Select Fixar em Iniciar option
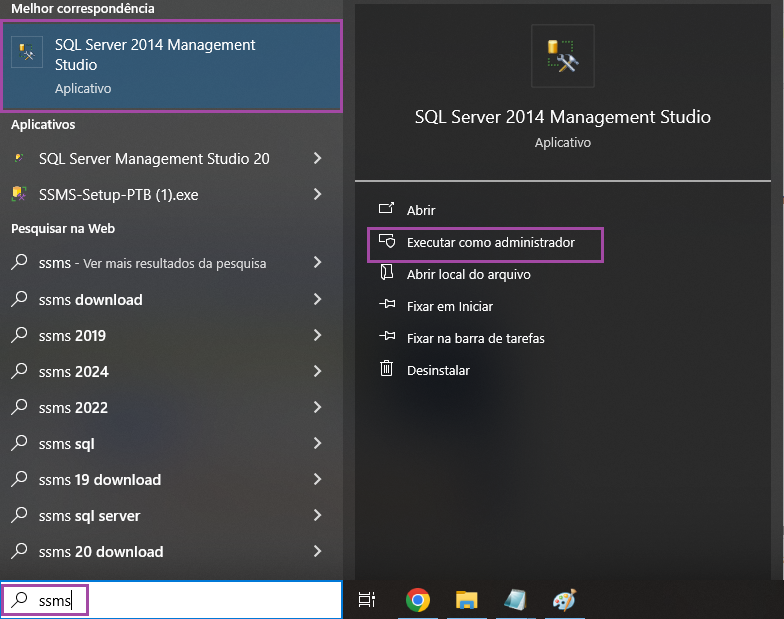 click(x=449, y=307)
